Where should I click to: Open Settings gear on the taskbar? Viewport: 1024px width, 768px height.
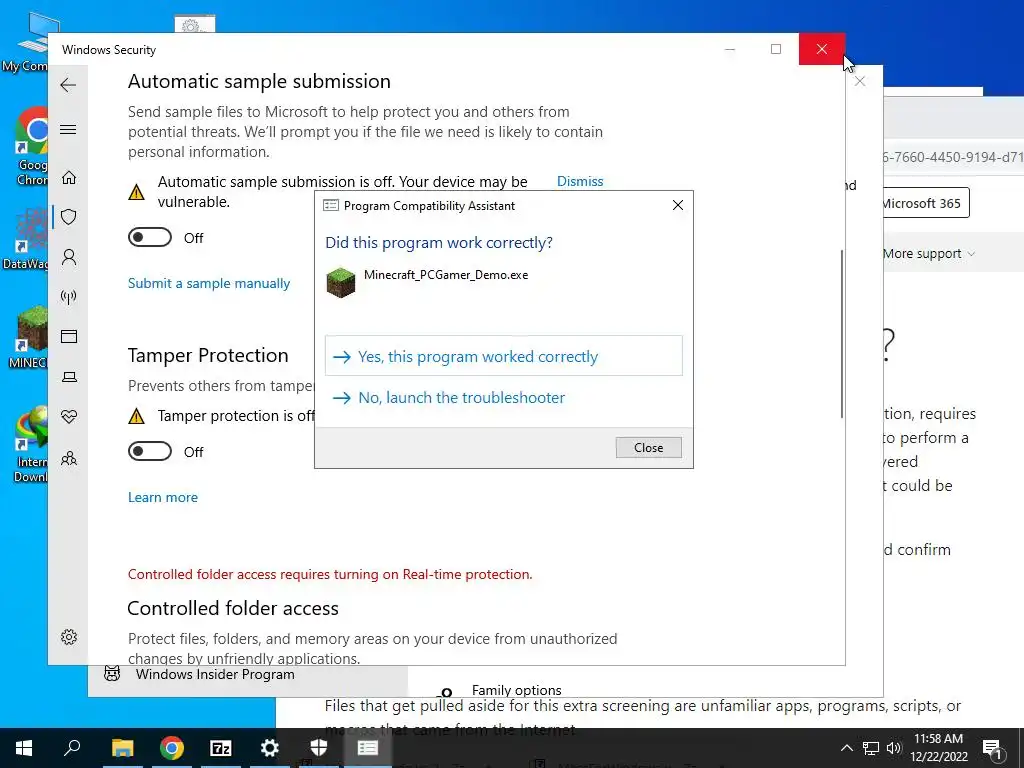[269, 748]
